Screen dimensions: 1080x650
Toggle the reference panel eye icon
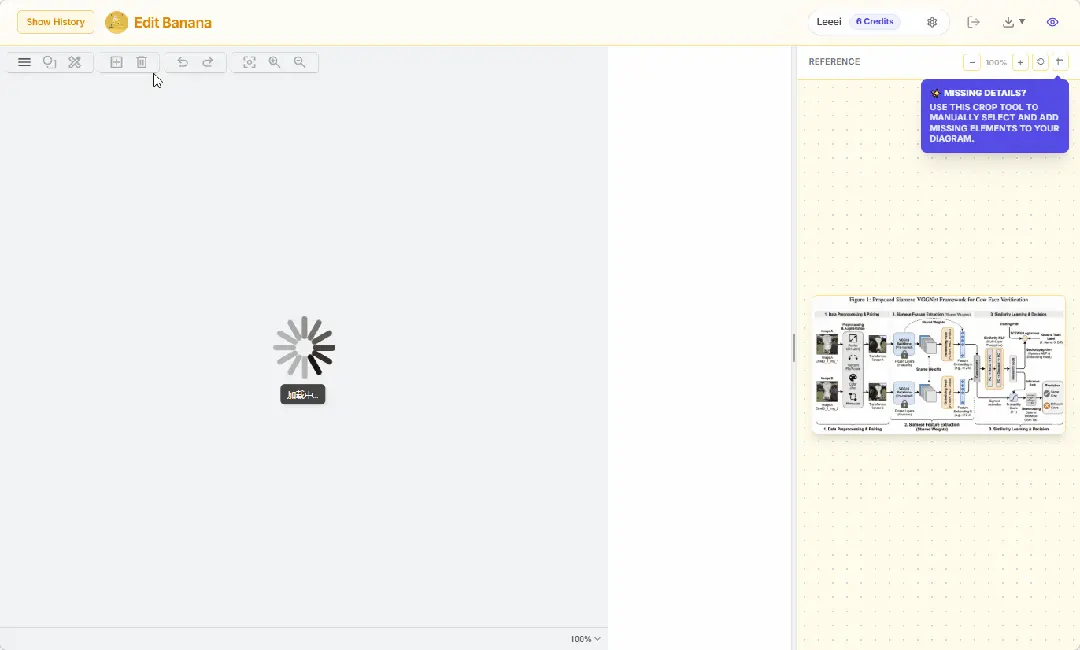(x=1052, y=22)
